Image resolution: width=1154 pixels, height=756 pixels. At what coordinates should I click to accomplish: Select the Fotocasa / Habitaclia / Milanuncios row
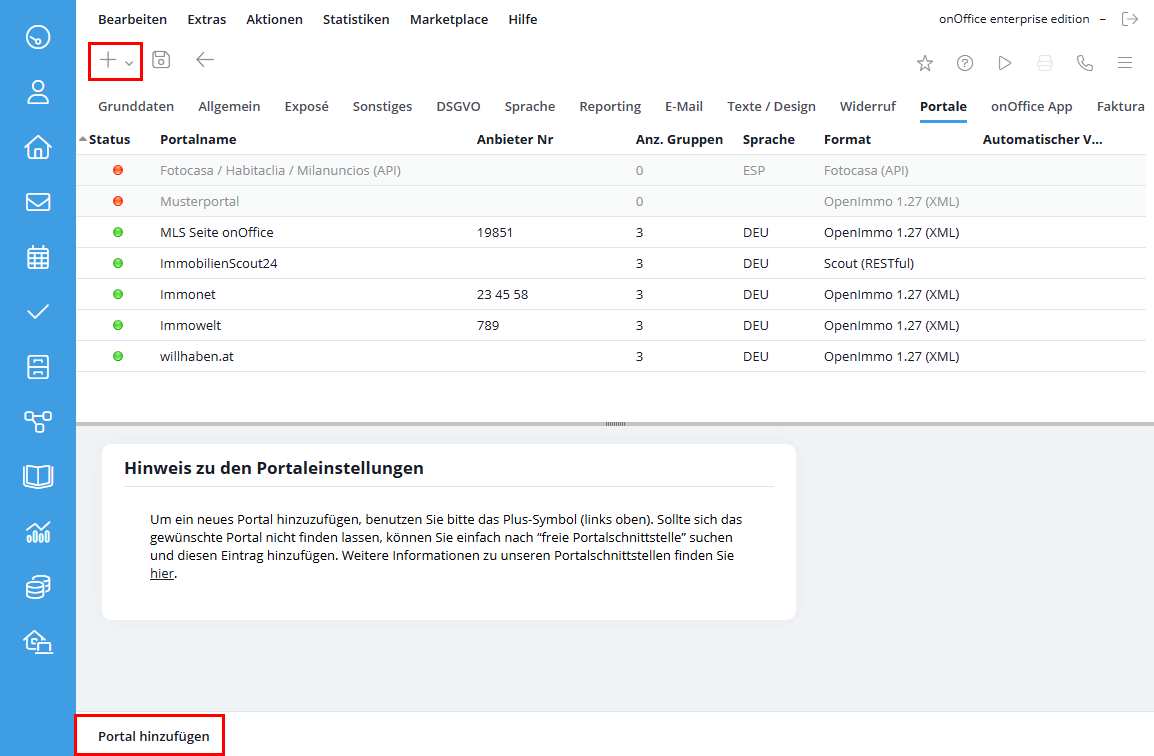[611, 170]
